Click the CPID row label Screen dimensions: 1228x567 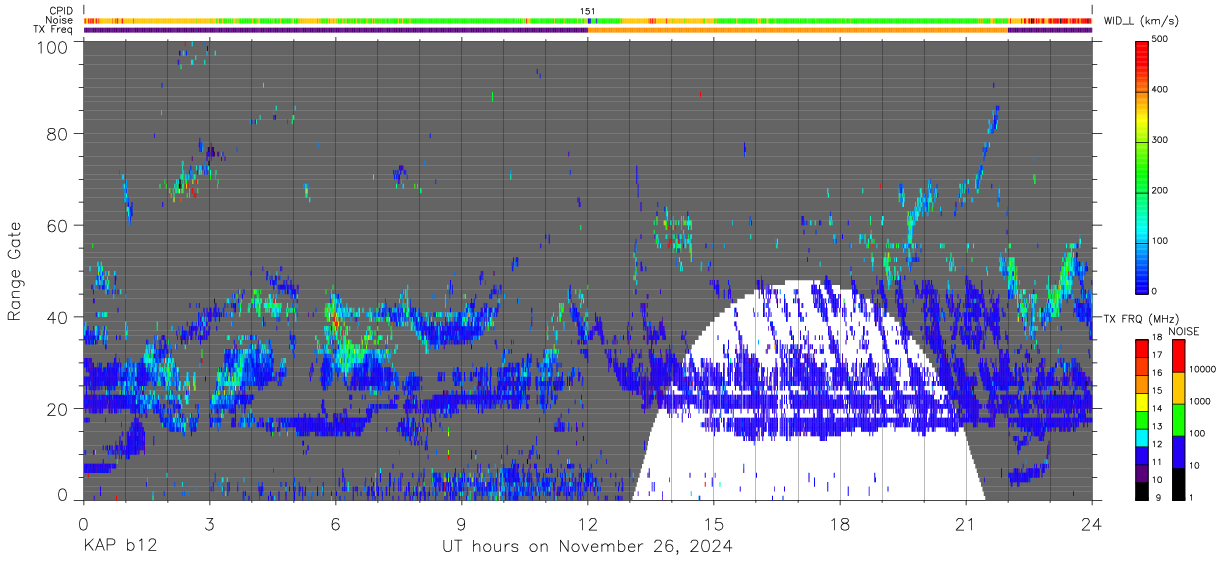point(61,11)
